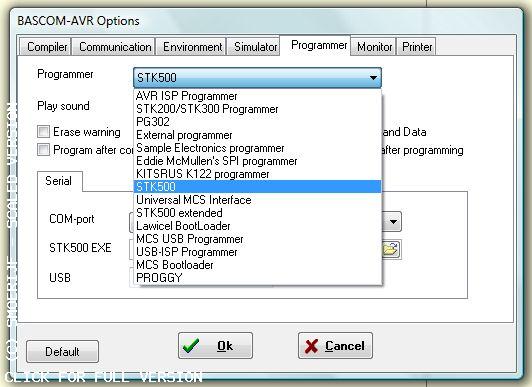Select External programmer option
This screenshot has width=532, height=387.
258,135
